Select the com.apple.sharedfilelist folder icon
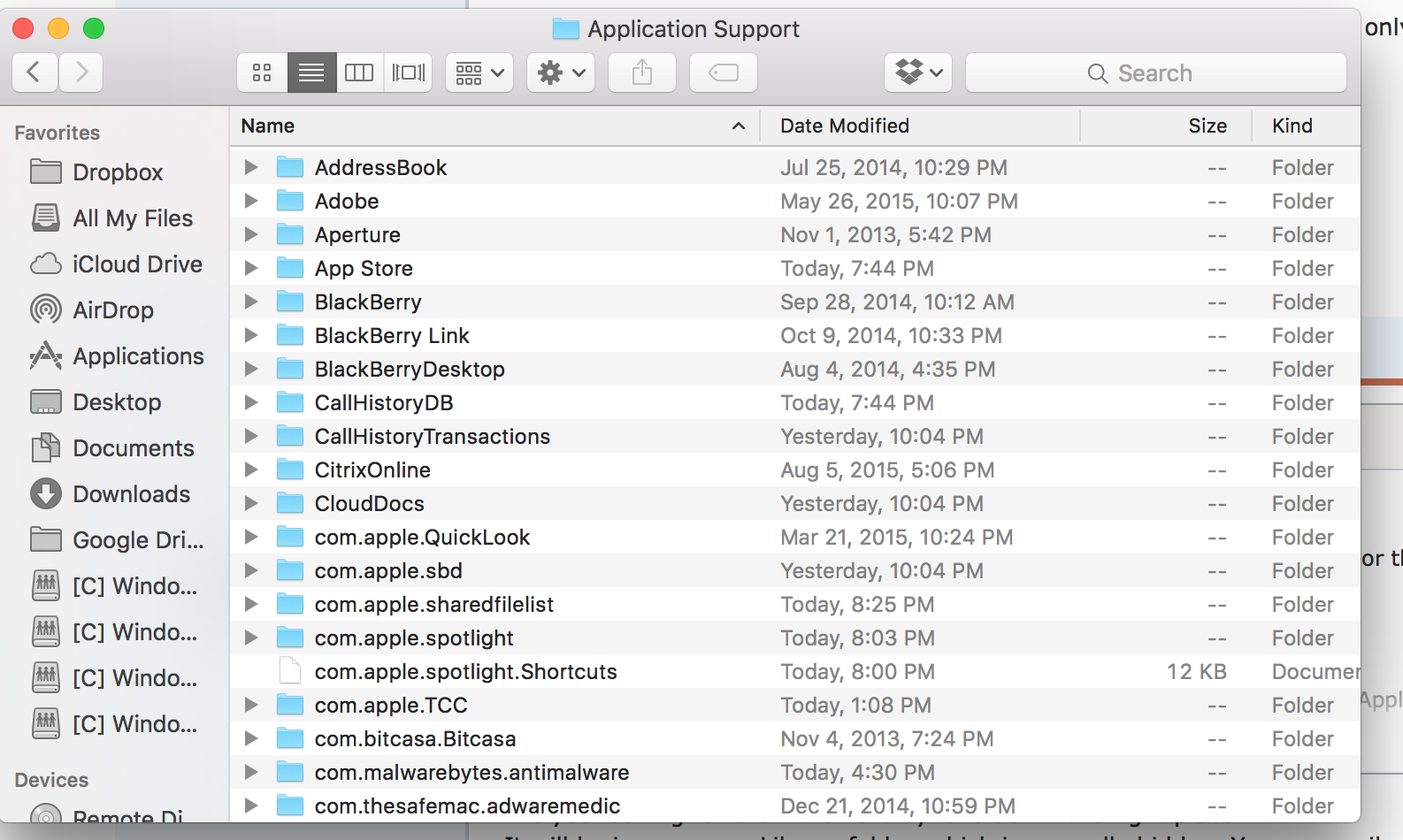The image size is (1403, 840). point(290,604)
